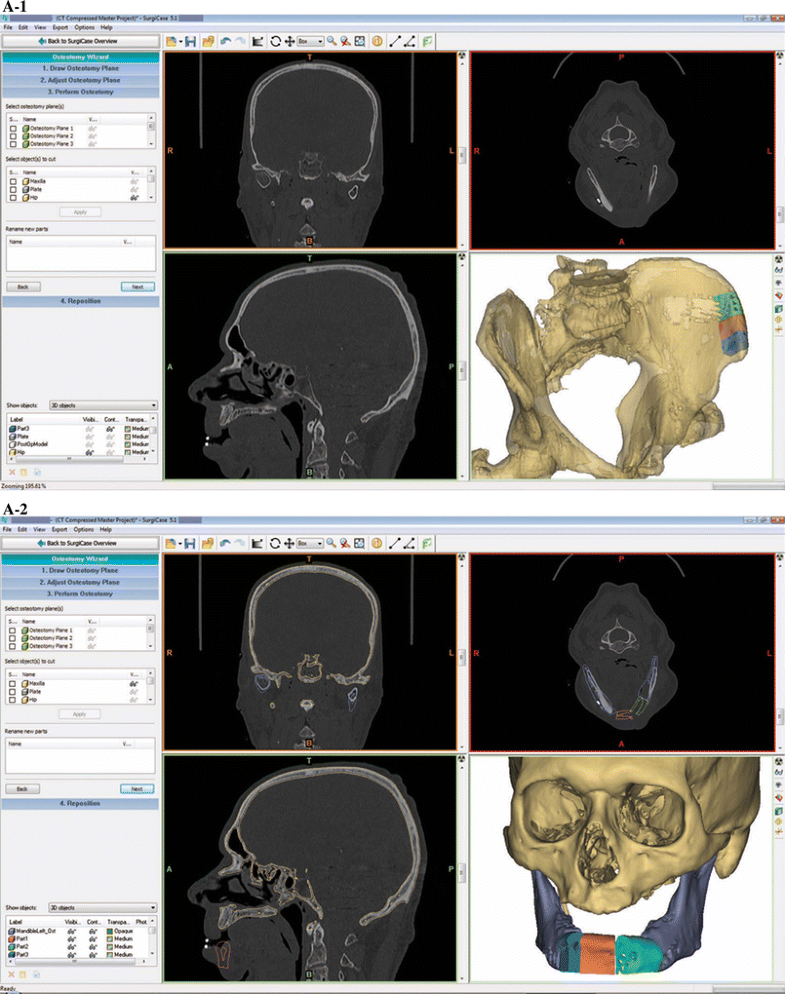Select Measure angle tool in A-1 toolbar
The image size is (785, 994).
(x=410, y=42)
